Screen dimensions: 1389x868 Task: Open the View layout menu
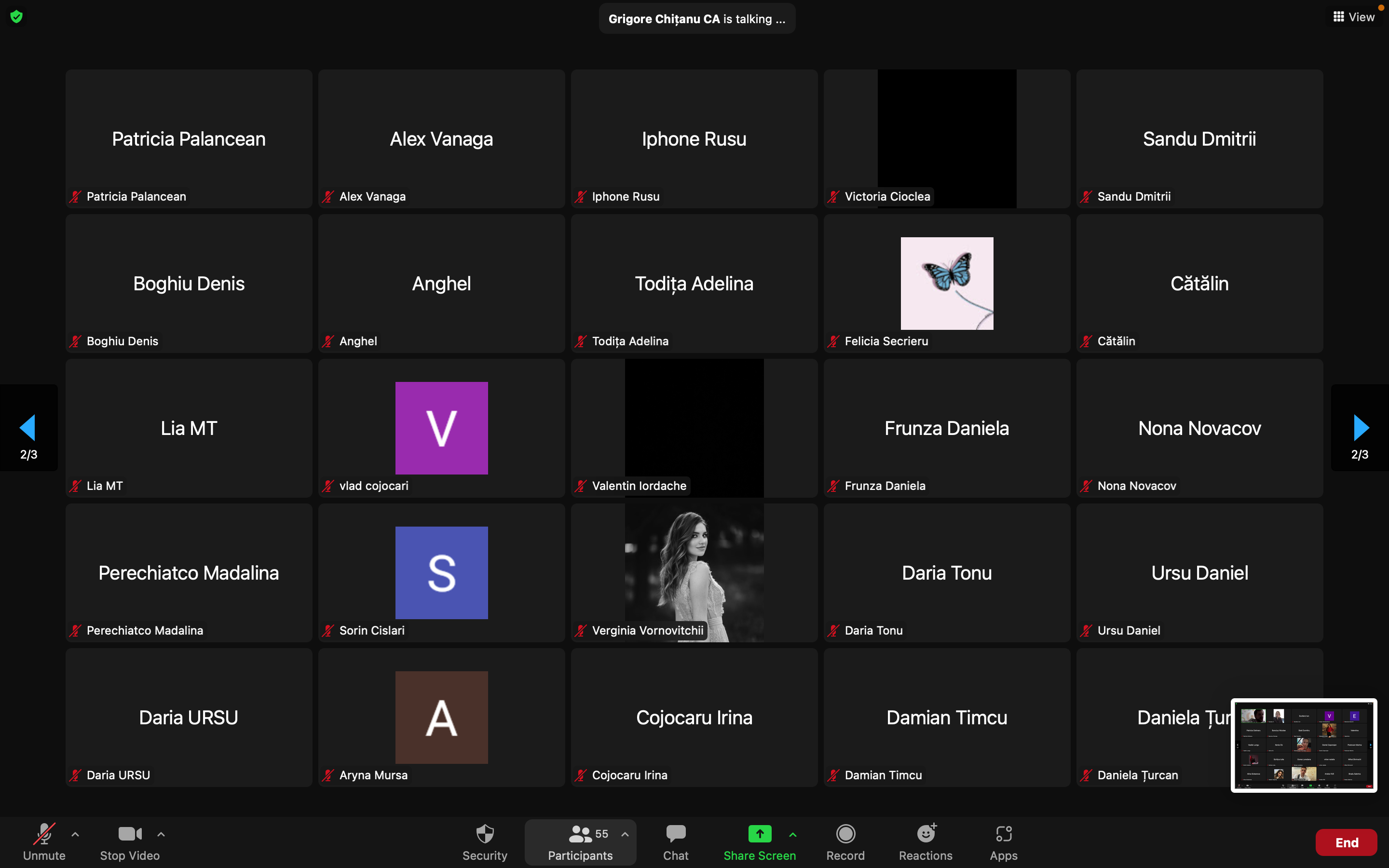coord(1354,17)
